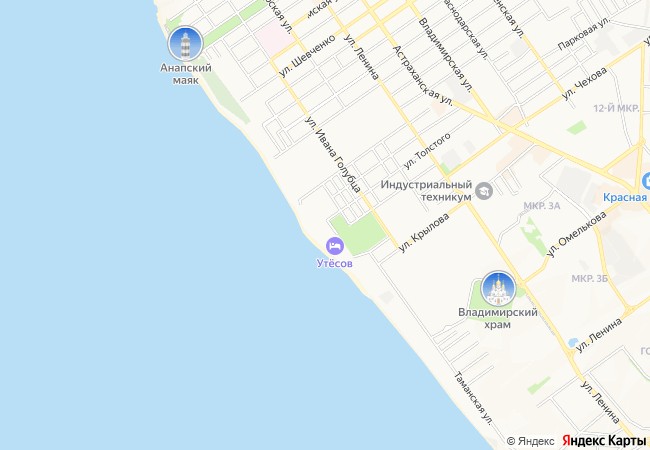The image size is (650, 450).
Task: Click the Владимирский храм text label
Action: (497, 318)
